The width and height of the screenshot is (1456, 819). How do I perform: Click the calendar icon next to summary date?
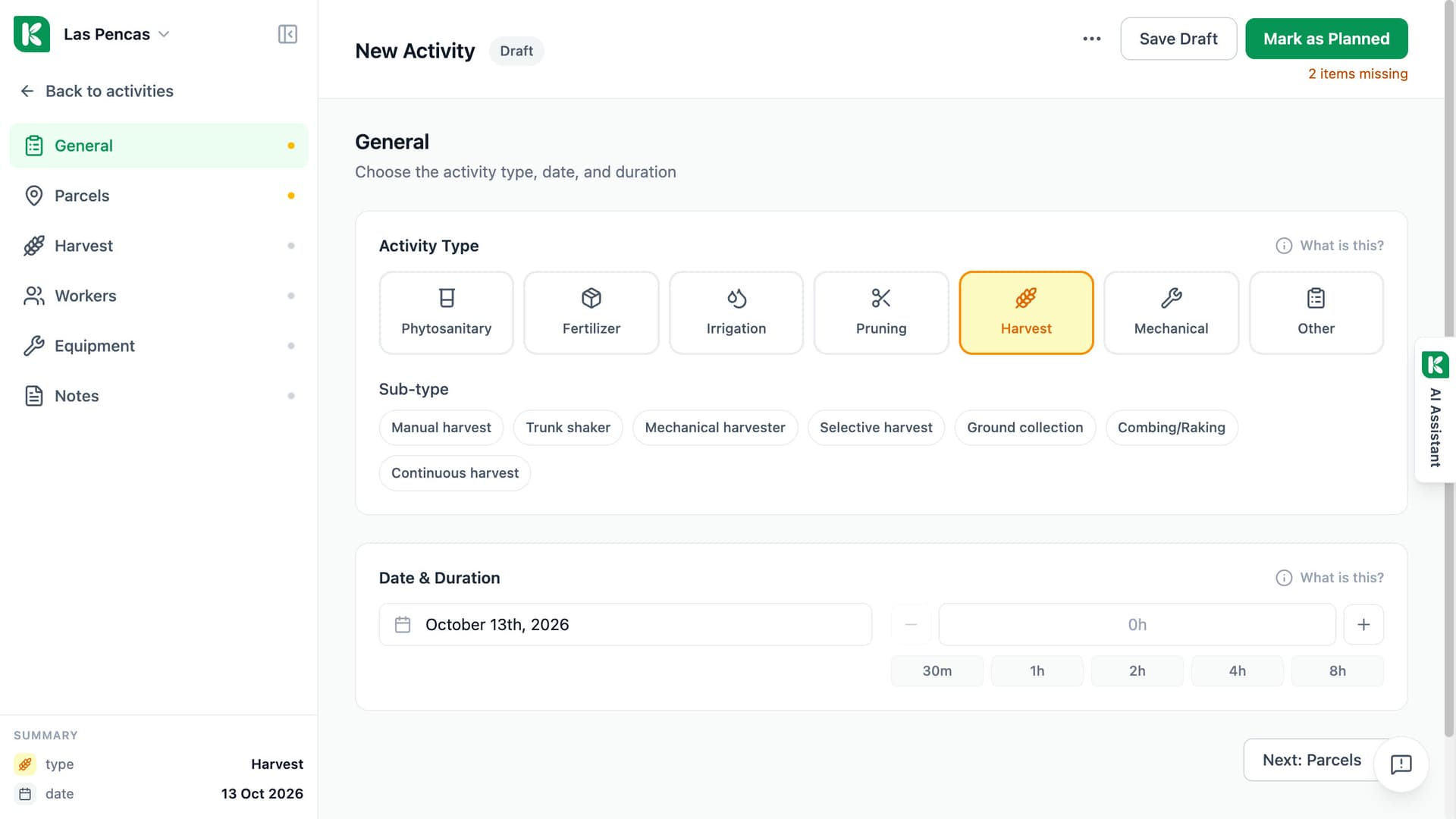coord(25,794)
